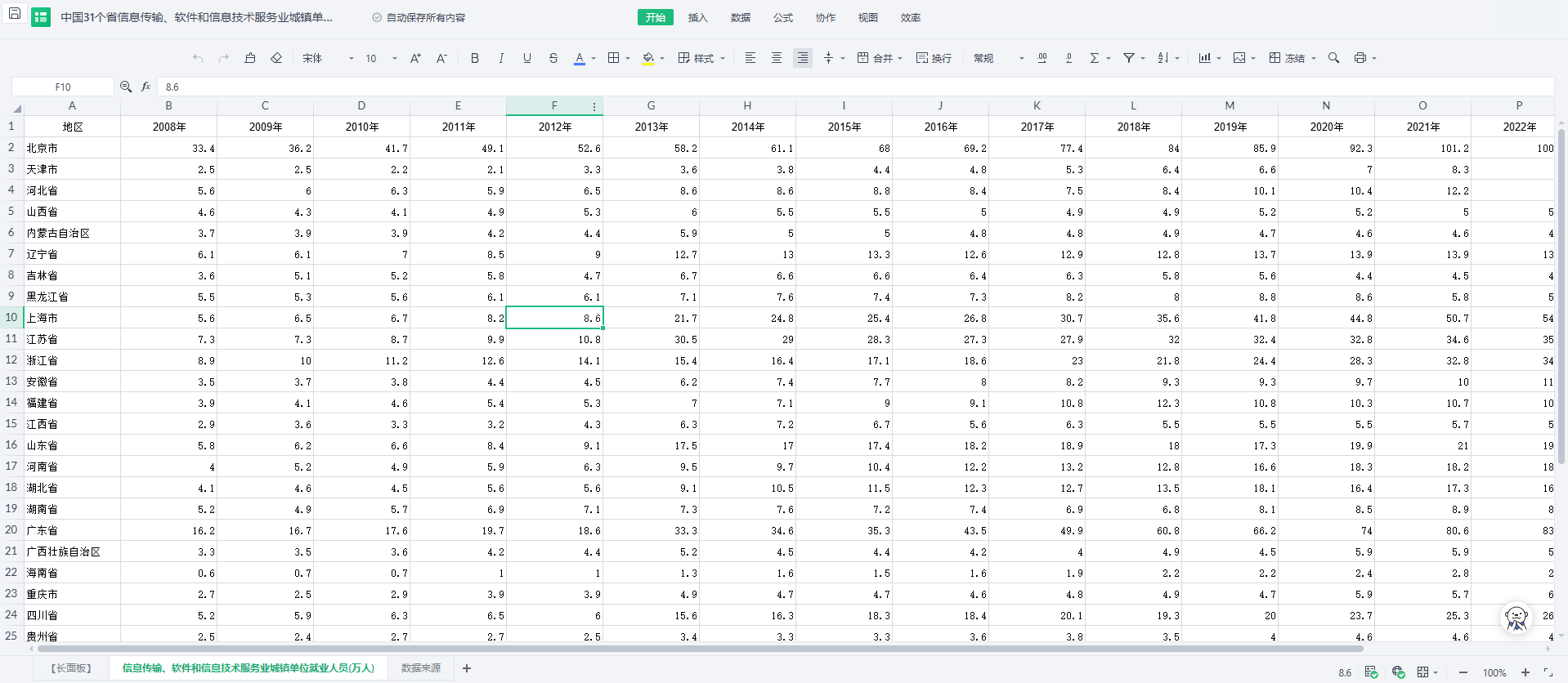Switch to the 数据来源 sheet tab
The height and width of the screenshot is (683, 1568).
(x=420, y=668)
